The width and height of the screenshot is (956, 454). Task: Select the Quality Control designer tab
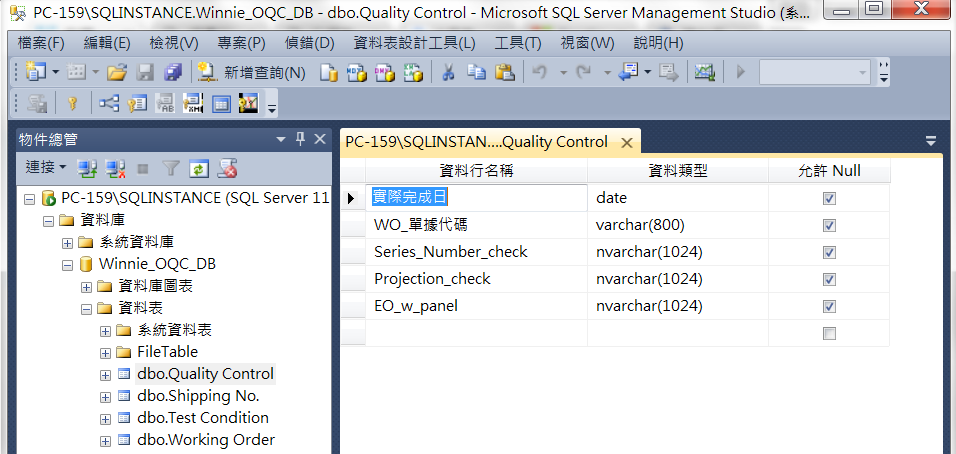pyautogui.click(x=476, y=142)
